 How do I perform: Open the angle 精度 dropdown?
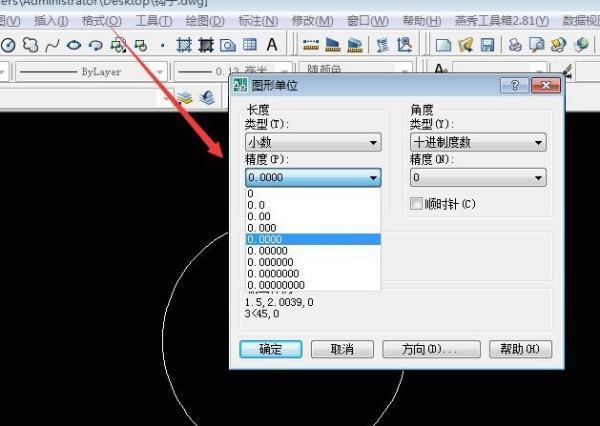click(477, 178)
